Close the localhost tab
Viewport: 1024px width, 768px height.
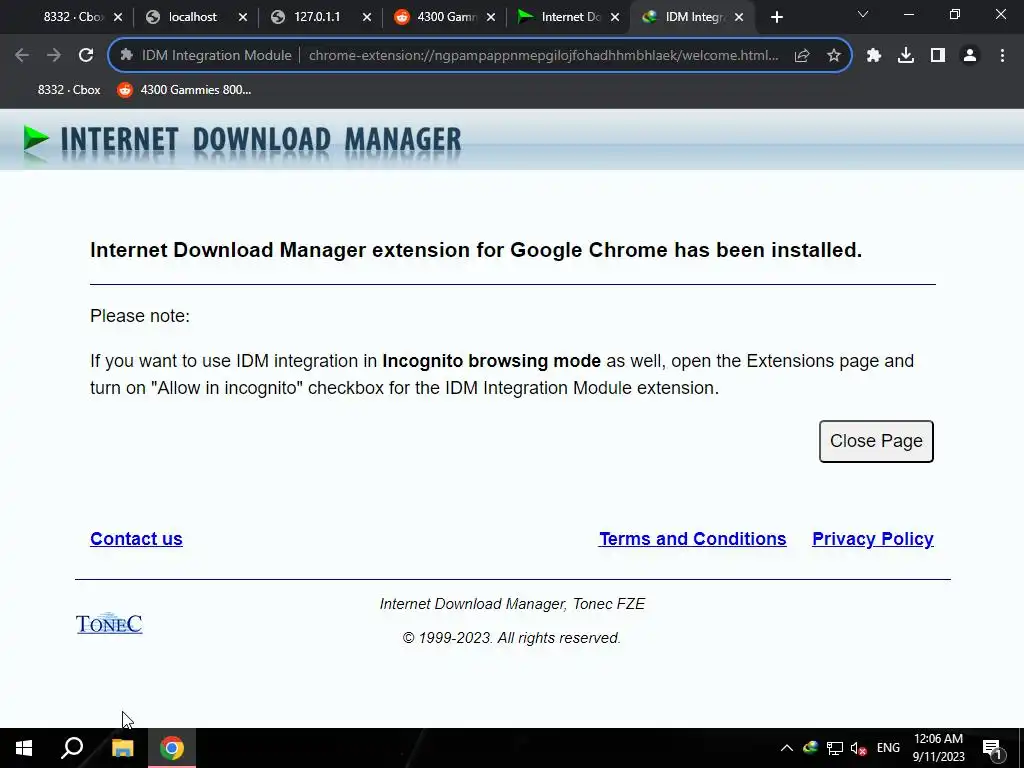click(243, 18)
